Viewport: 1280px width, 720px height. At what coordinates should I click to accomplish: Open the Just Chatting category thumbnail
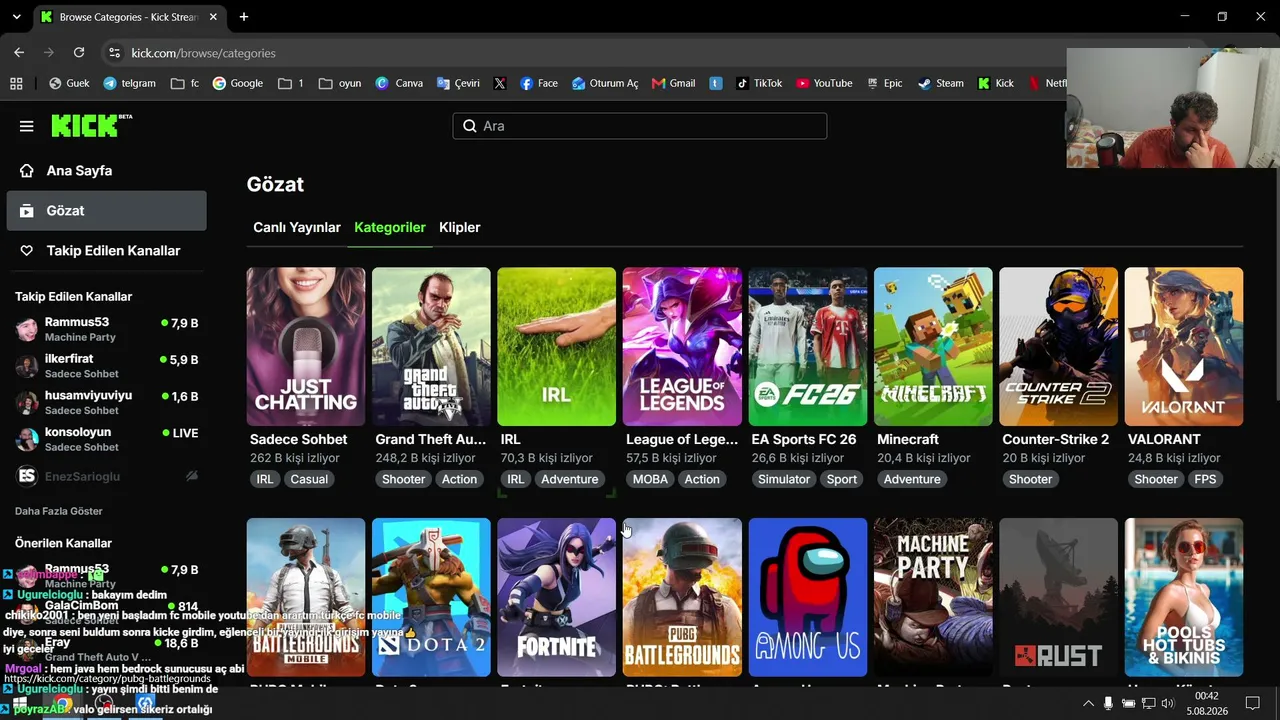306,346
